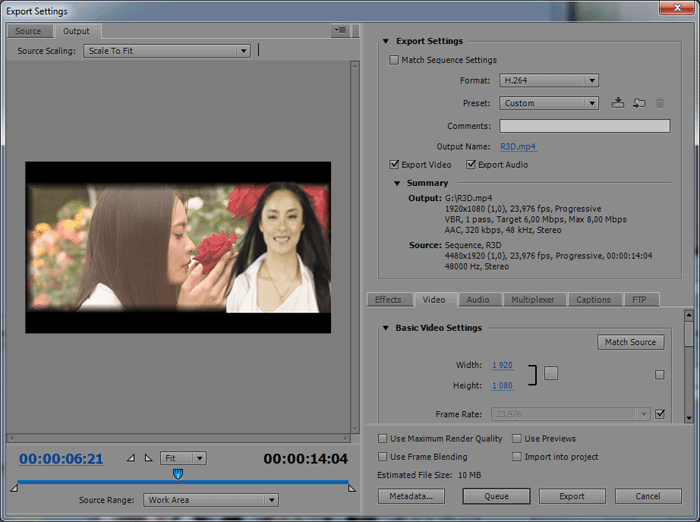Open the Preset dropdown showing Custom
Screen dimensions: 700x522
click(x=549, y=103)
